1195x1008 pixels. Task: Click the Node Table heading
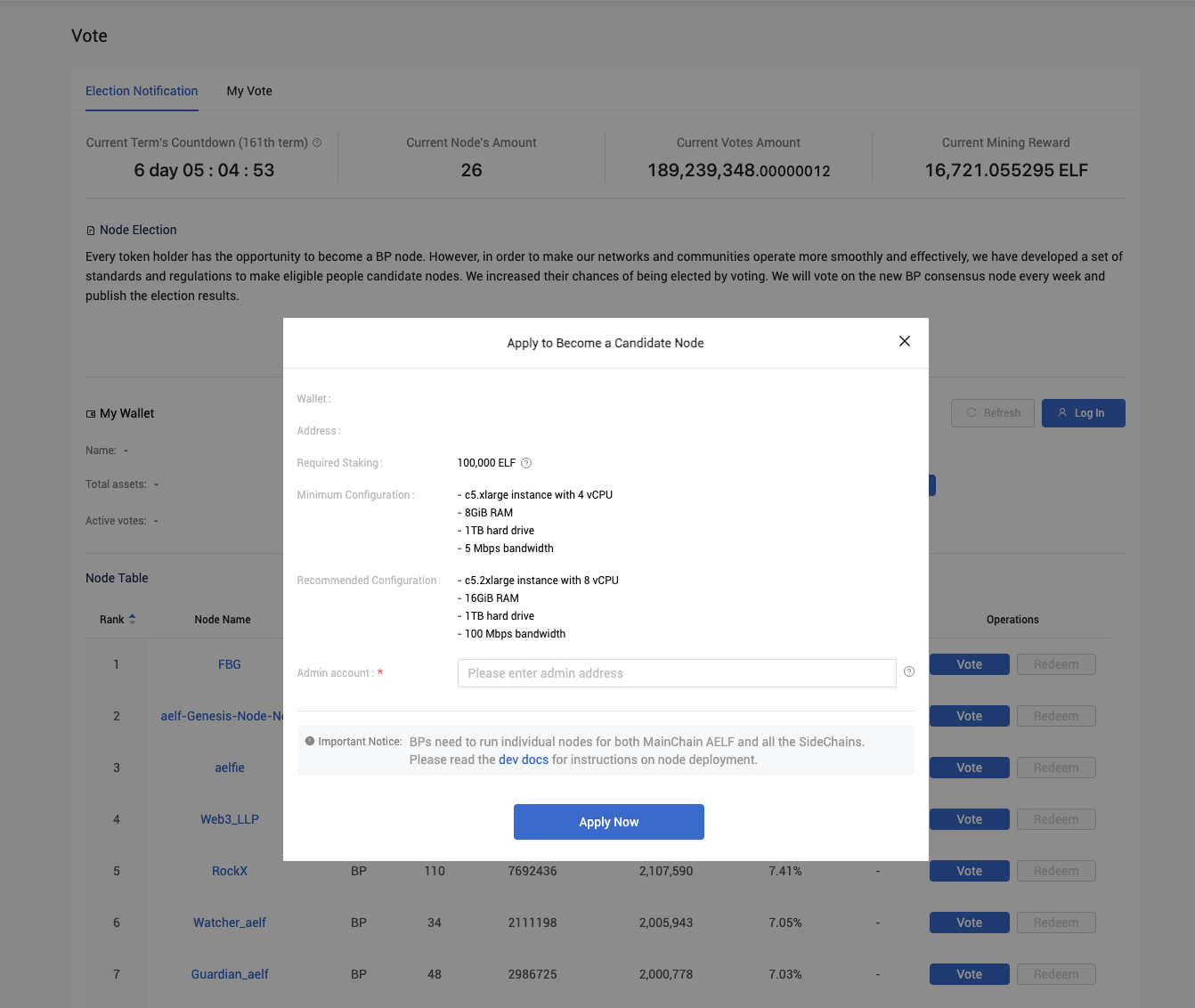click(x=117, y=578)
